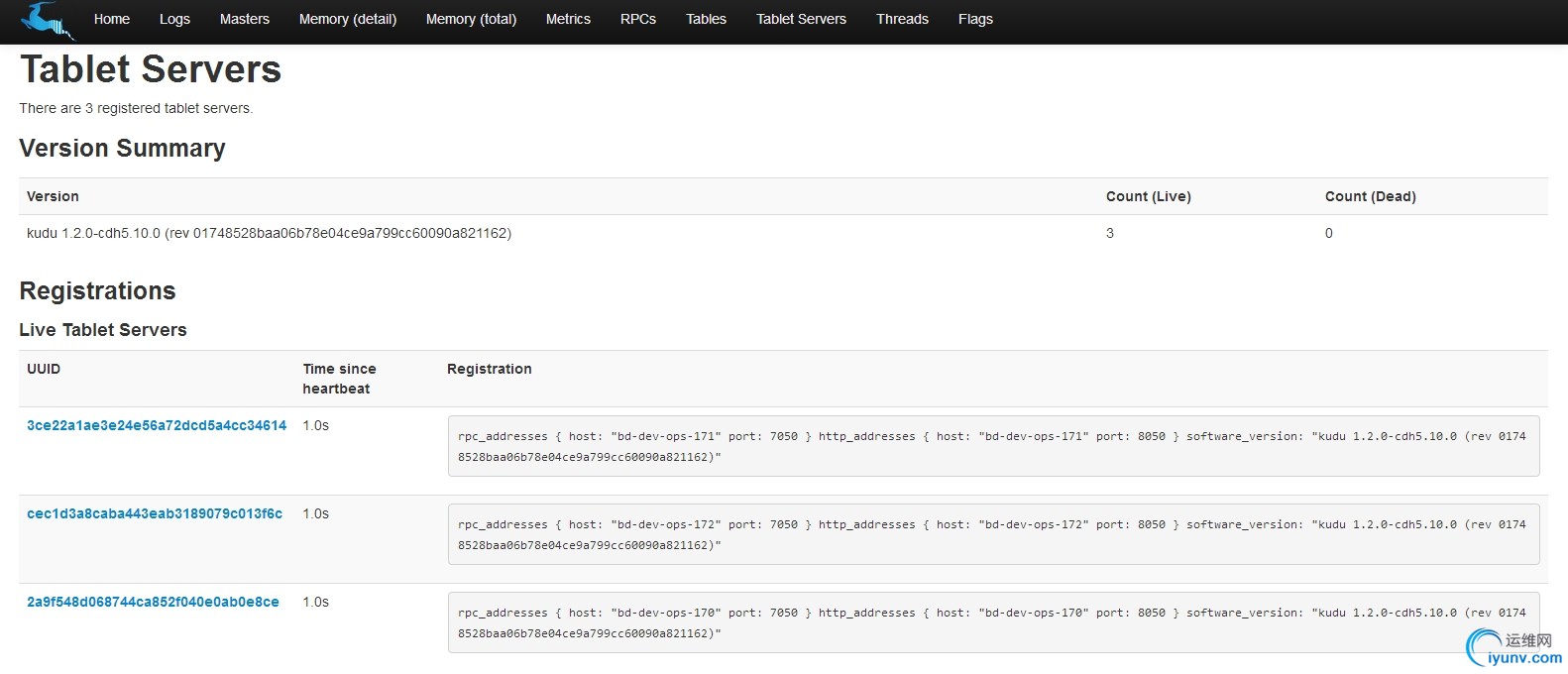Screen dimensions: 1568x674
Task: Click registration box for bd-dev-ops-172
Action: pos(993,534)
